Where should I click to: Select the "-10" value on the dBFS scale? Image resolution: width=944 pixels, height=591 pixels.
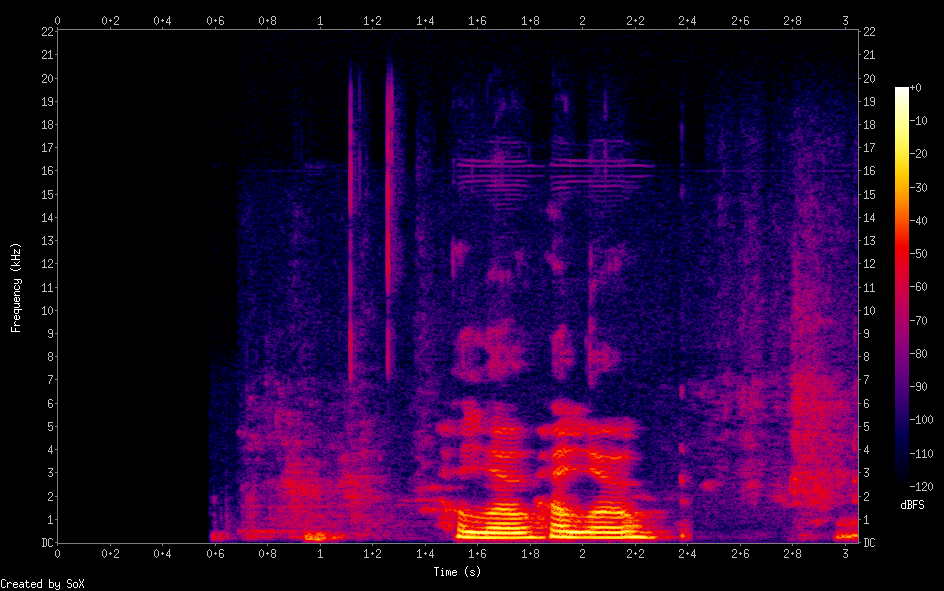[x=918, y=121]
